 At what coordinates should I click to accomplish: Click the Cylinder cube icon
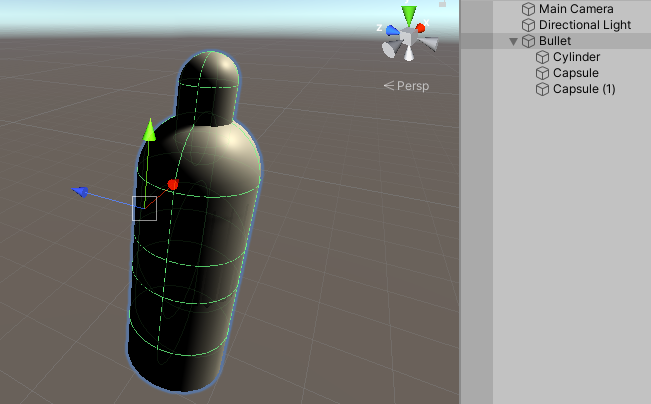pyautogui.click(x=542, y=57)
